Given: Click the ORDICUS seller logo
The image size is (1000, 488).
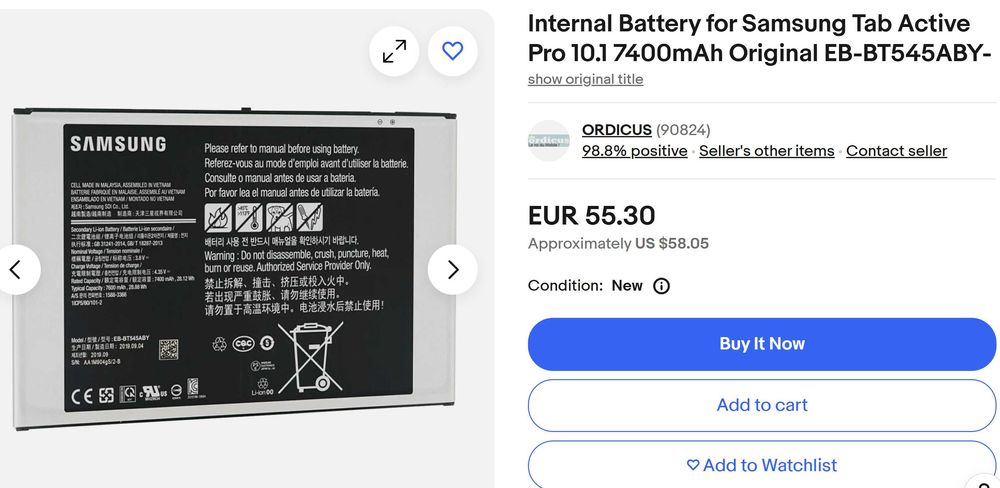Looking at the screenshot, I should point(549,141).
